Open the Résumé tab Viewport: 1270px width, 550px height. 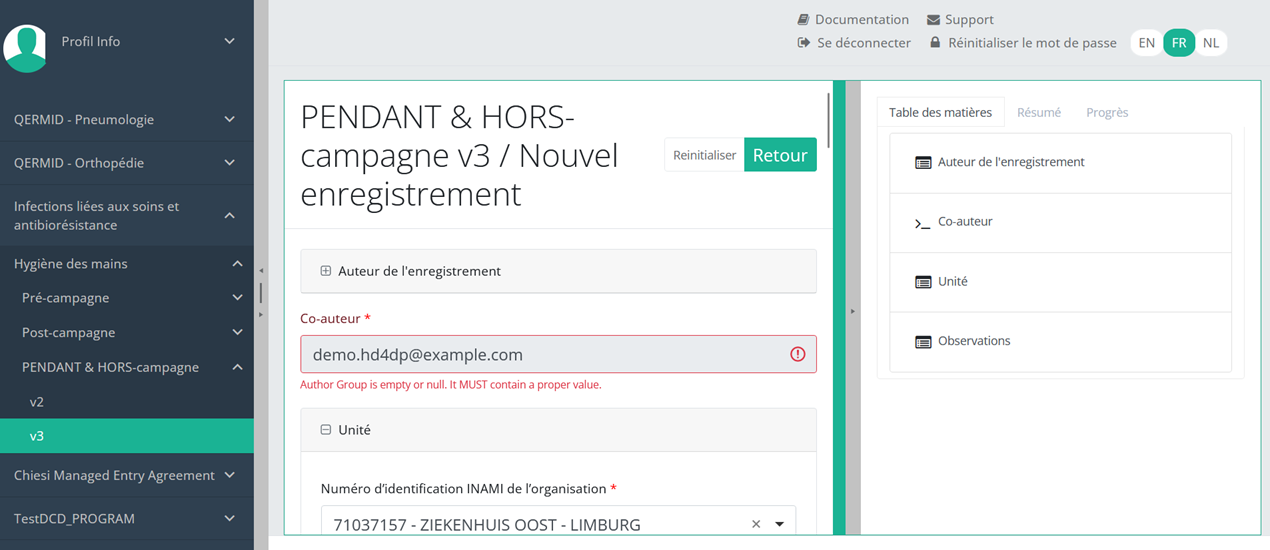1039,113
